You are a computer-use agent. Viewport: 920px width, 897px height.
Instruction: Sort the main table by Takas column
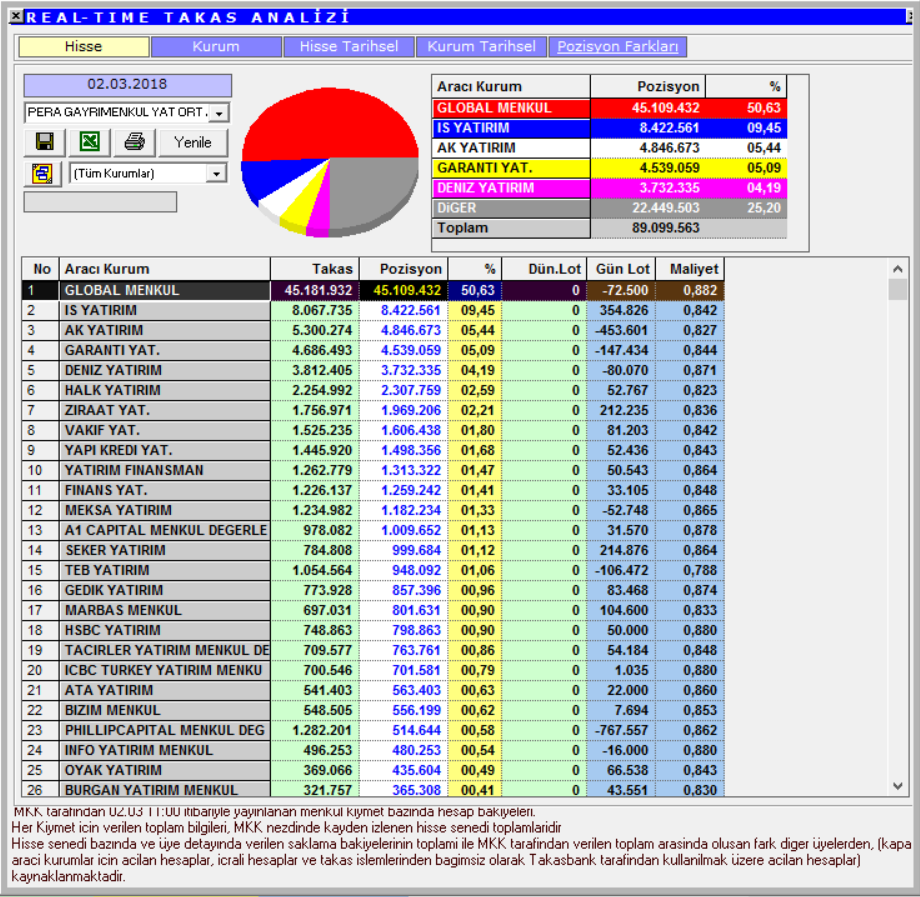pyautogui.click(x=315, y=269)
